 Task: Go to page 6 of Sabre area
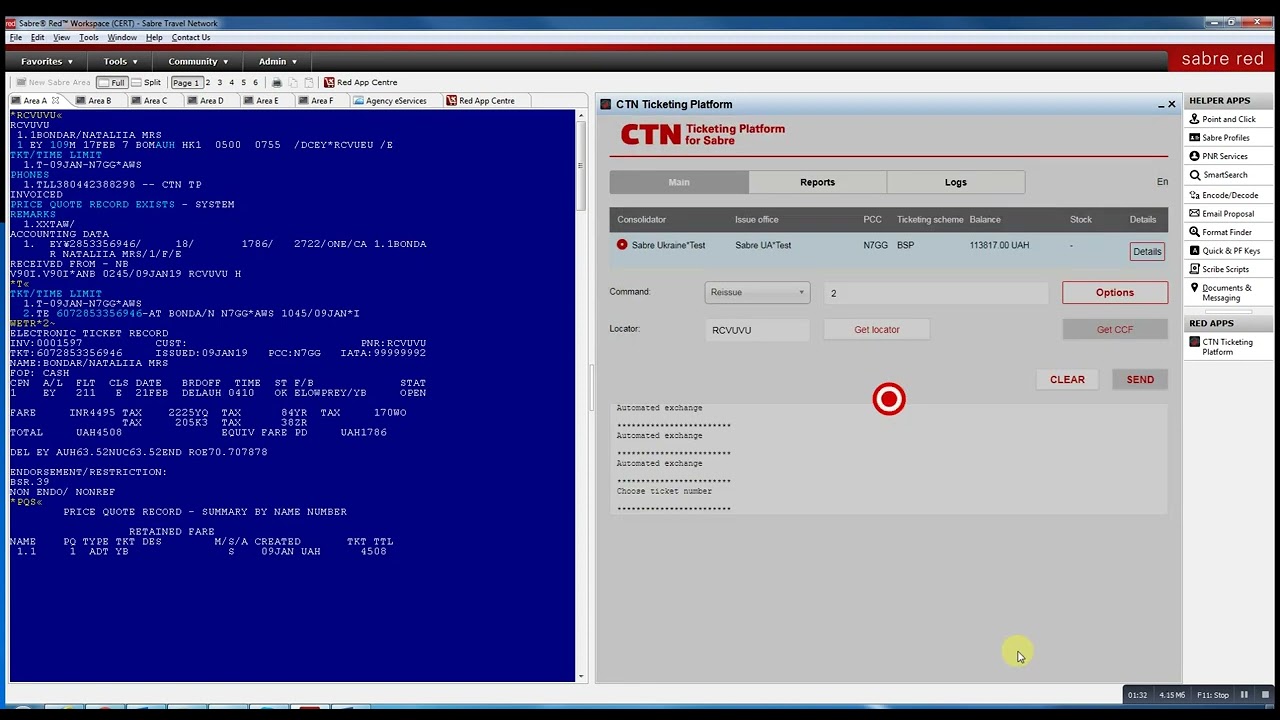255,82
